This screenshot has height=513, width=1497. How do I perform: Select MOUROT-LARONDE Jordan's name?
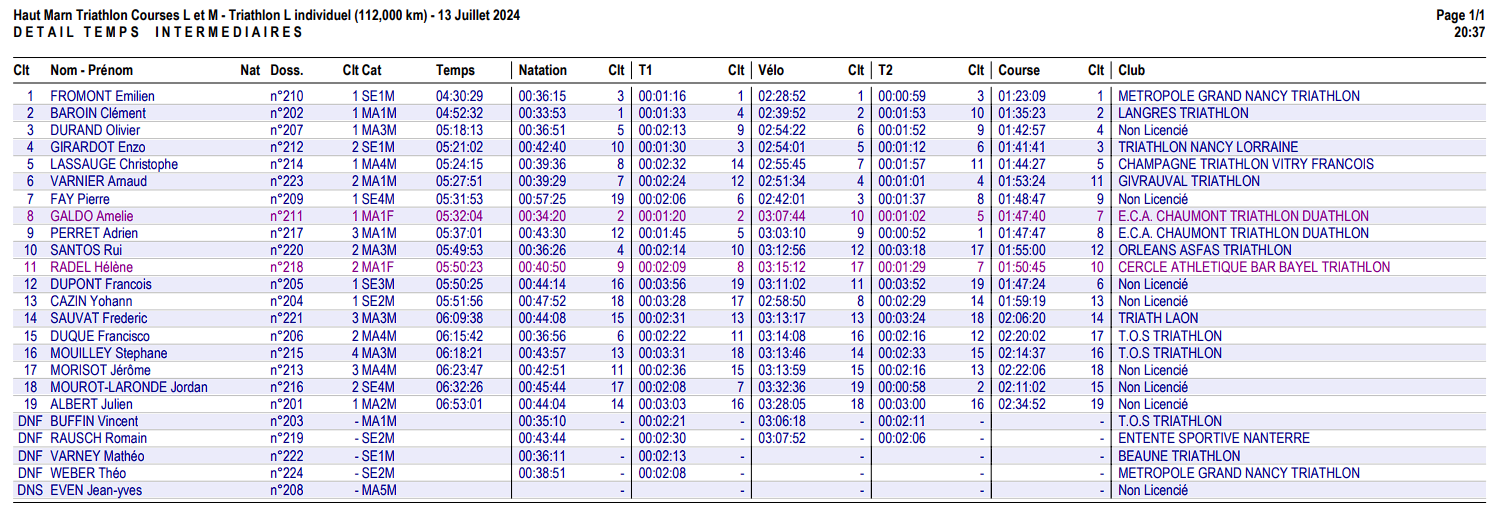click(x=129, y=387)
